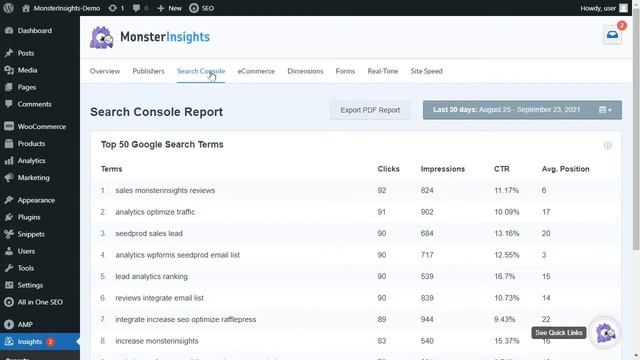Image resolution: width=640 pixels, height=360 pixels.
Task: Click the Avg. Position column header
Action: (566, 169)
